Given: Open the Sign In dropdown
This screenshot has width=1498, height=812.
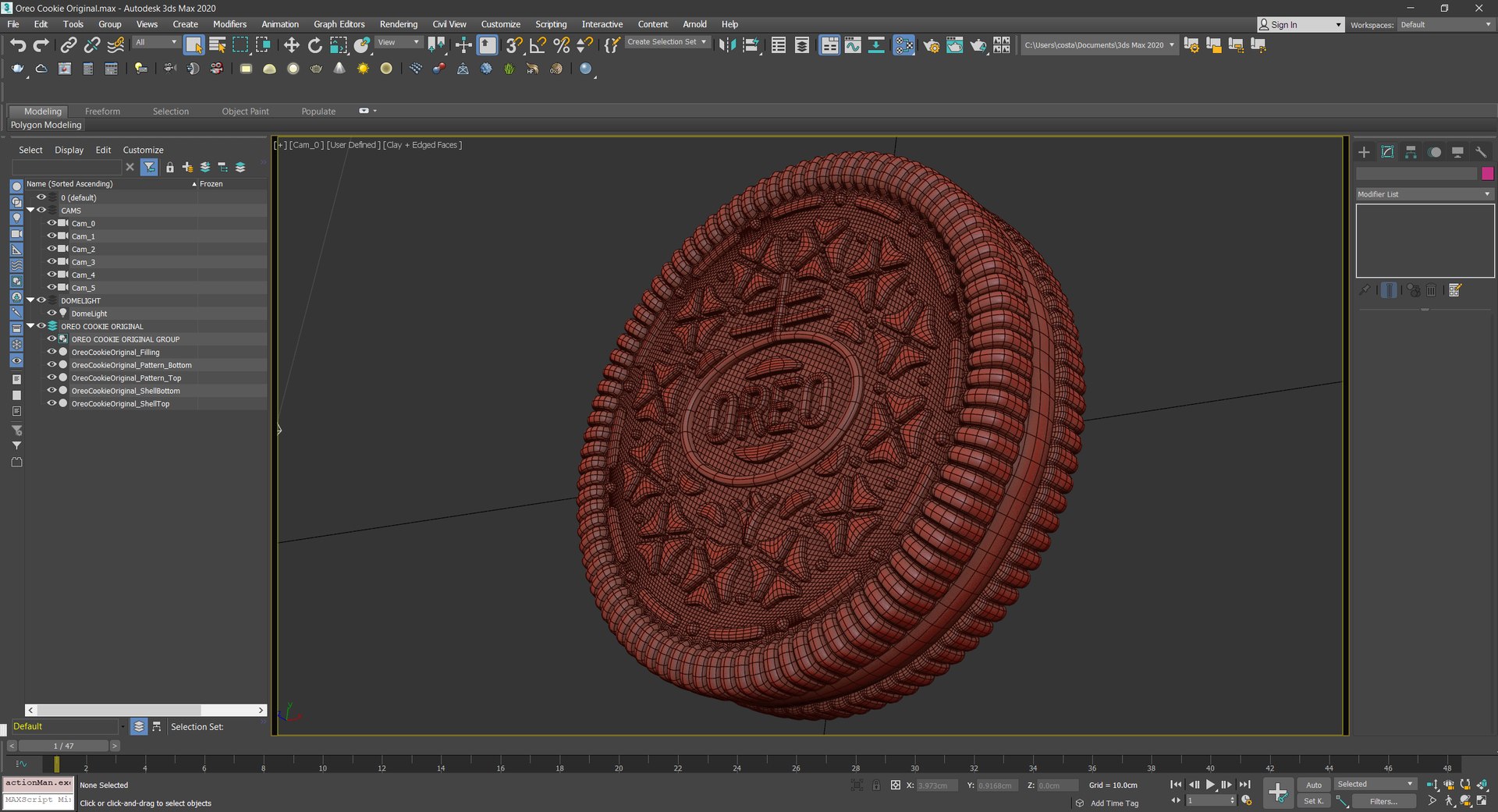Looking at the screenshot, I should (1301, 25).
